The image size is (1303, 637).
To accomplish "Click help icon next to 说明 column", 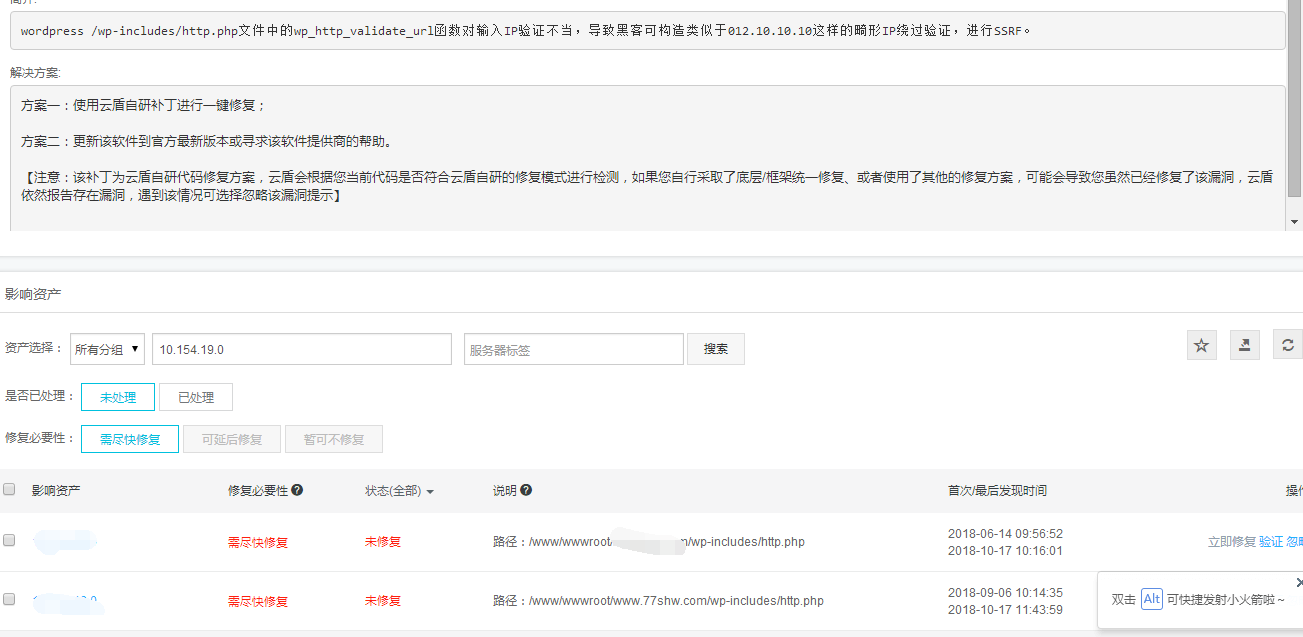I will click(526, 491).
